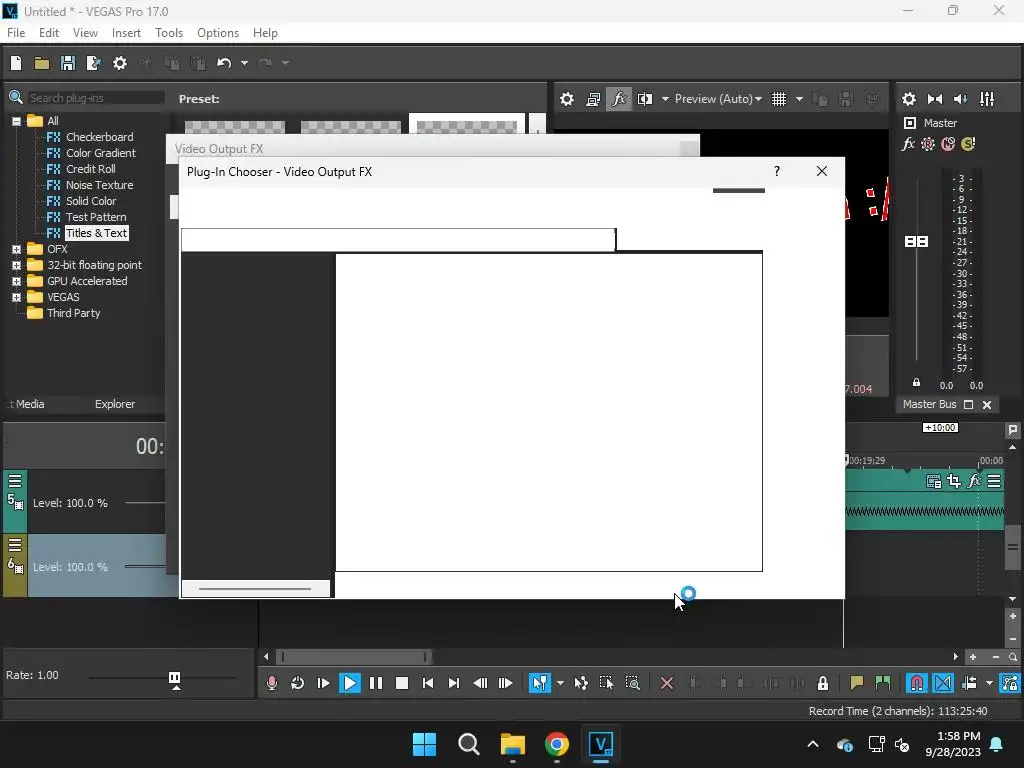Click the blue Play button
The height and width of the screenshot is (768, 1024).
coord(349,683)
